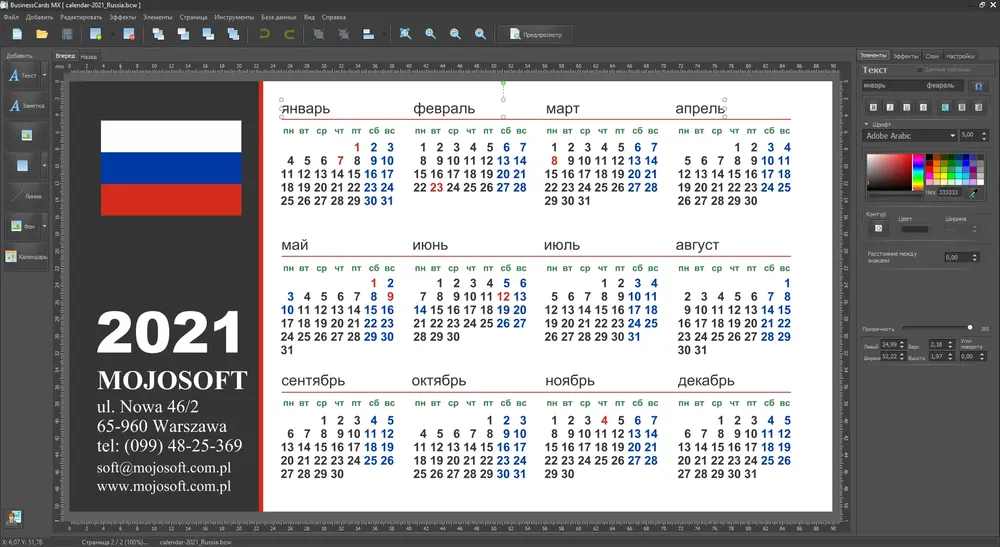Open the Инструменты menu
Viewport: 1000px width, 547px height.
pyautogui.click(x=234, y=17)
